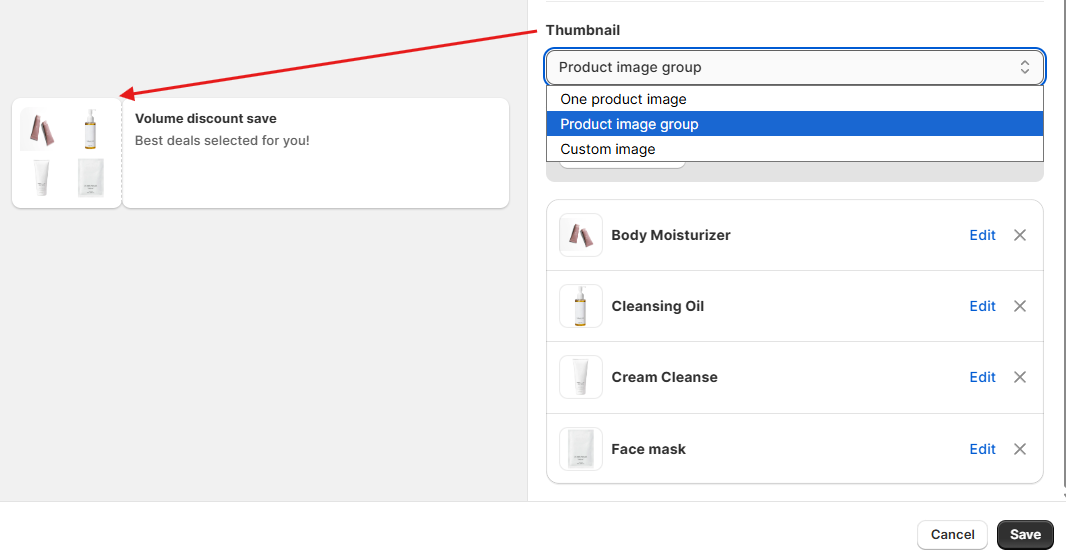
Task: Click the Cream Cleanse product image
Action: tap(581, 377)
